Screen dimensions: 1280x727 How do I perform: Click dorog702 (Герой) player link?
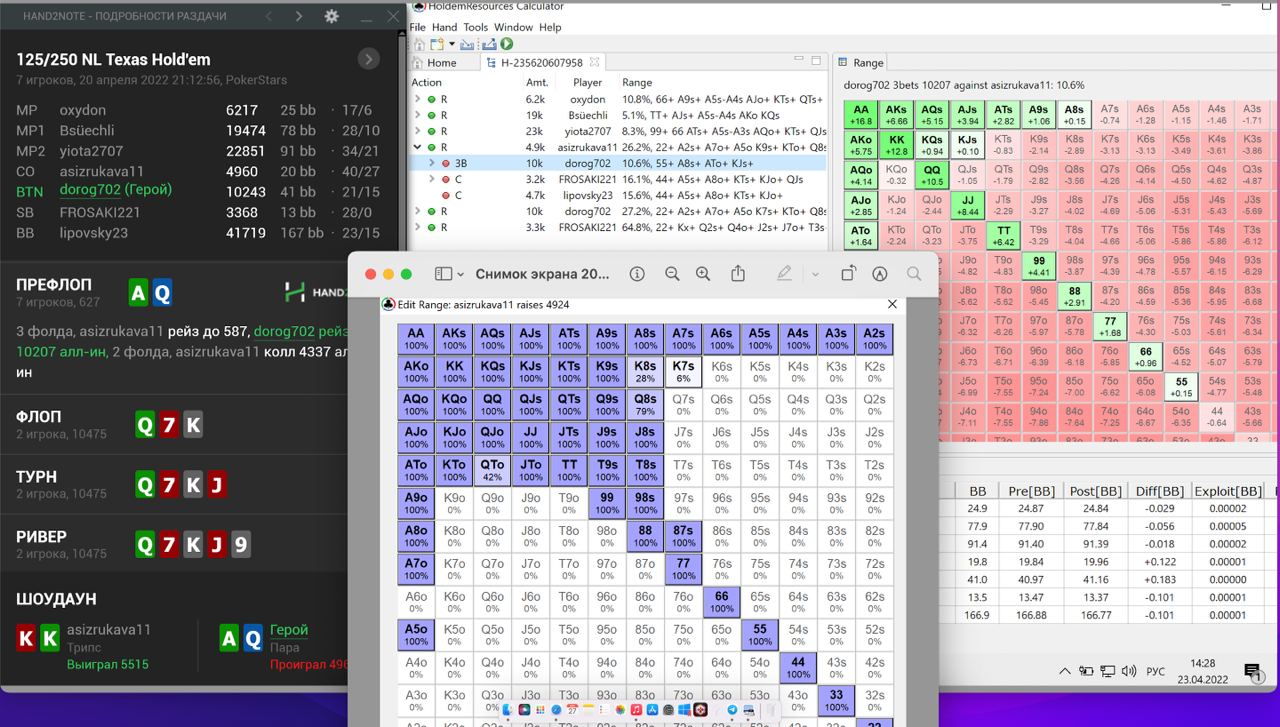pyautogui.click(x=115, y=190)
